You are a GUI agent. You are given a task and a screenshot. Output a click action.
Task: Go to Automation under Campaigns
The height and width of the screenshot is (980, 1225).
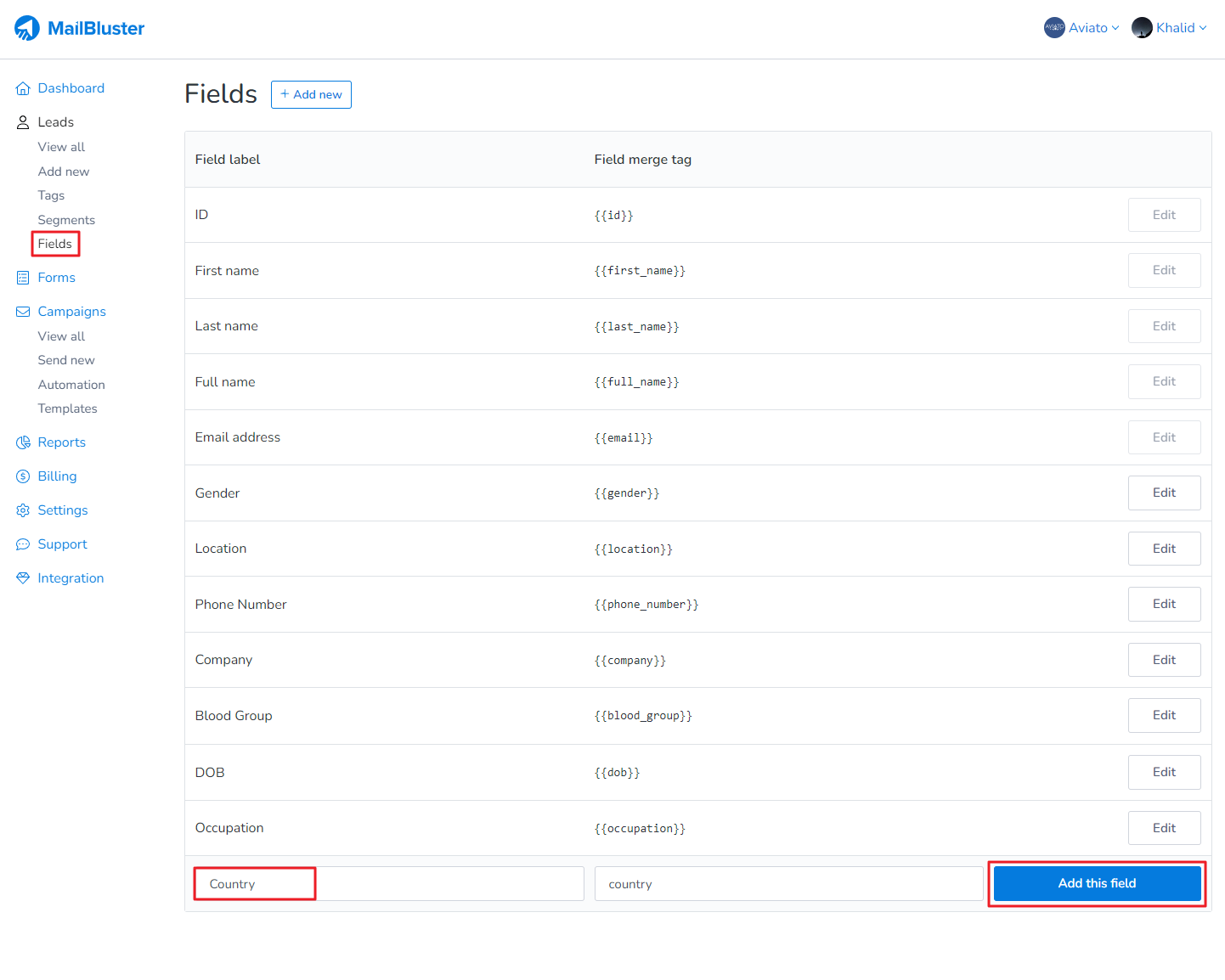tap(71, 385)
